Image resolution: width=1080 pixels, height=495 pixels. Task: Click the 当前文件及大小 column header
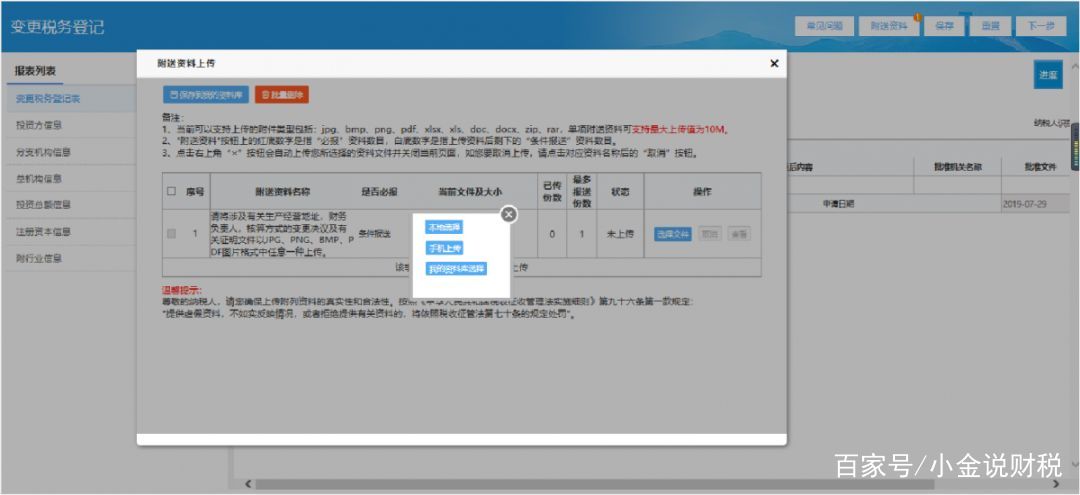click(470, 191)
